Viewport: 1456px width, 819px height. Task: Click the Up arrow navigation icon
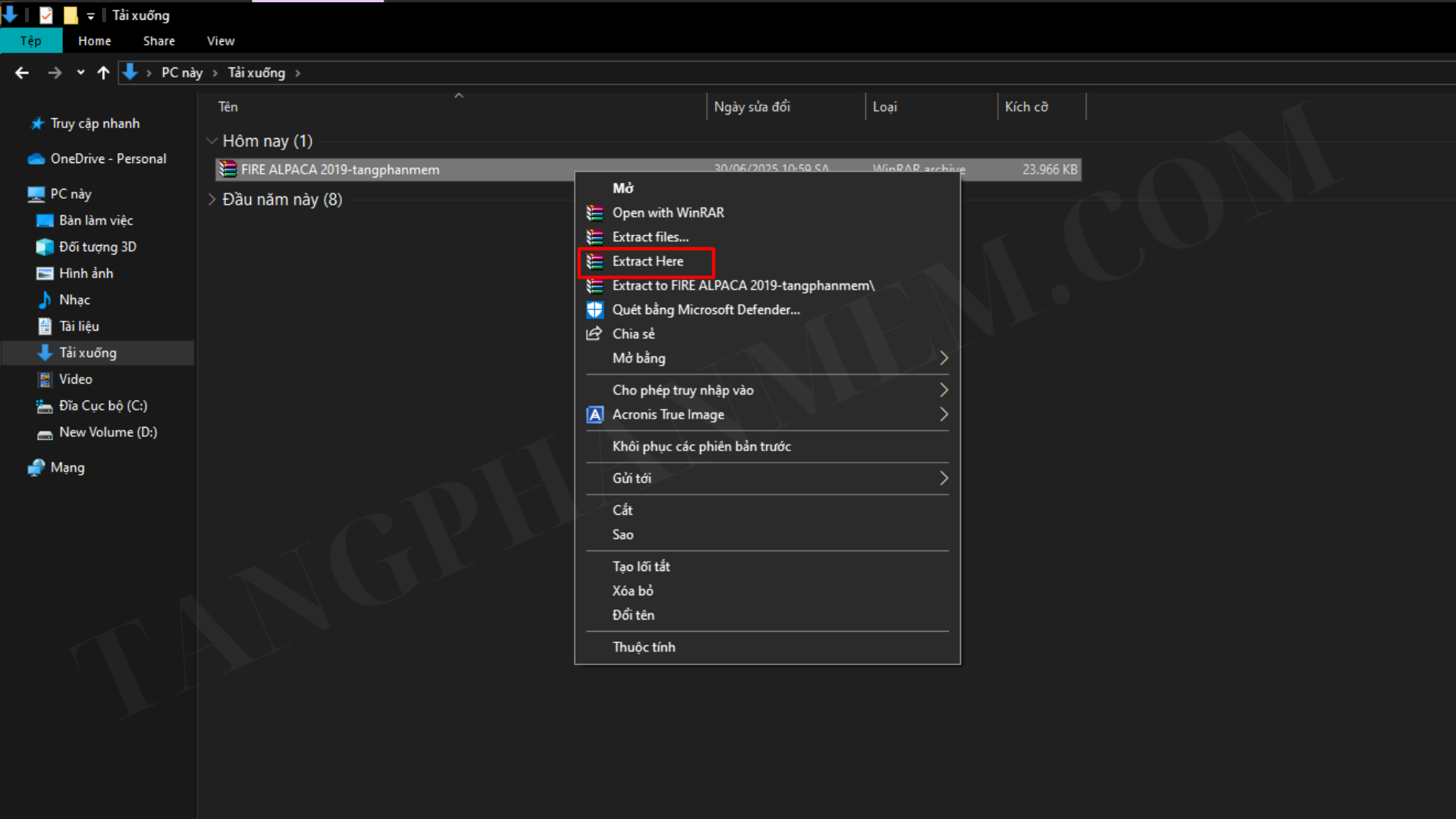[104, 73]
